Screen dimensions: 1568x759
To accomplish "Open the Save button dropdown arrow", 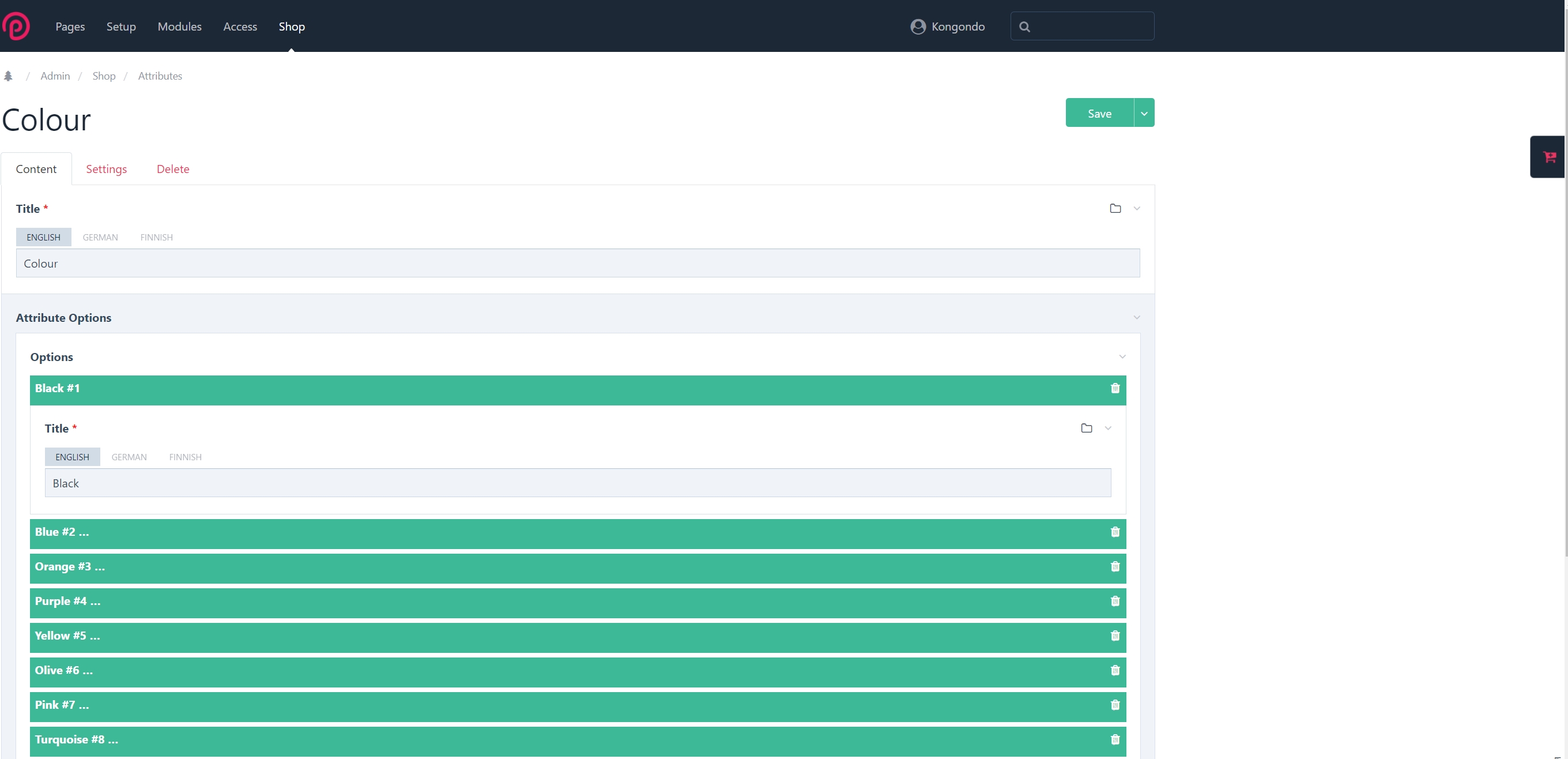I will point(1144,112).
